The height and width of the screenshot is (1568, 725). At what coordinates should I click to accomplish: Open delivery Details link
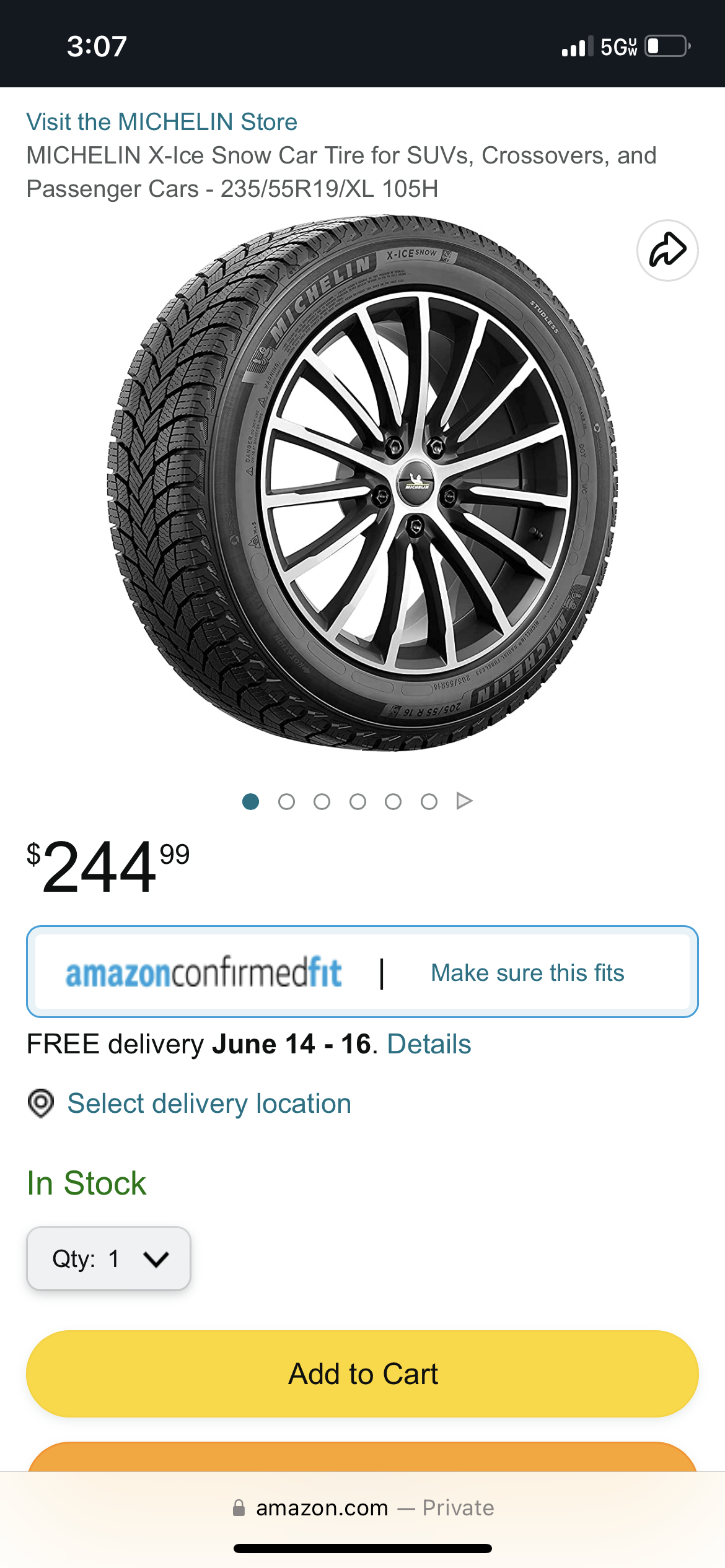pyautogui.click(x=429, y=1044)
